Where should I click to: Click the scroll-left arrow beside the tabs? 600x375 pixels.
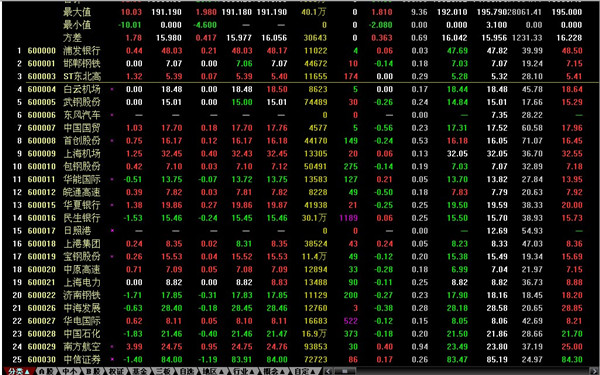tap(328, 371)
